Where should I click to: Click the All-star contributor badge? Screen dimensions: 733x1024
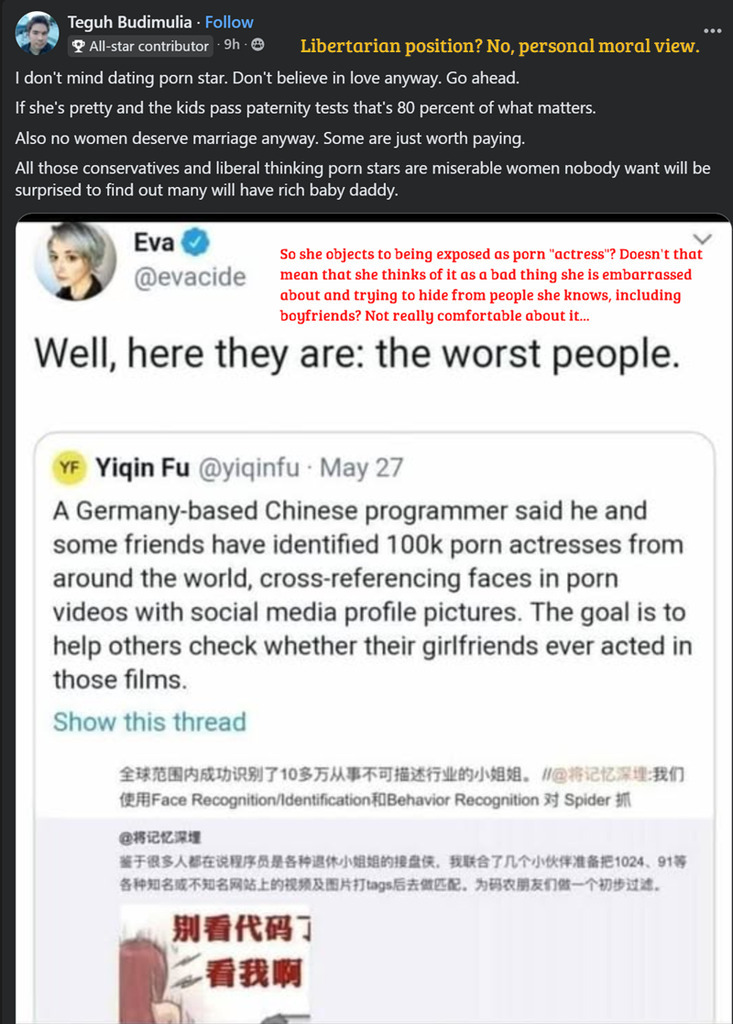140,46
